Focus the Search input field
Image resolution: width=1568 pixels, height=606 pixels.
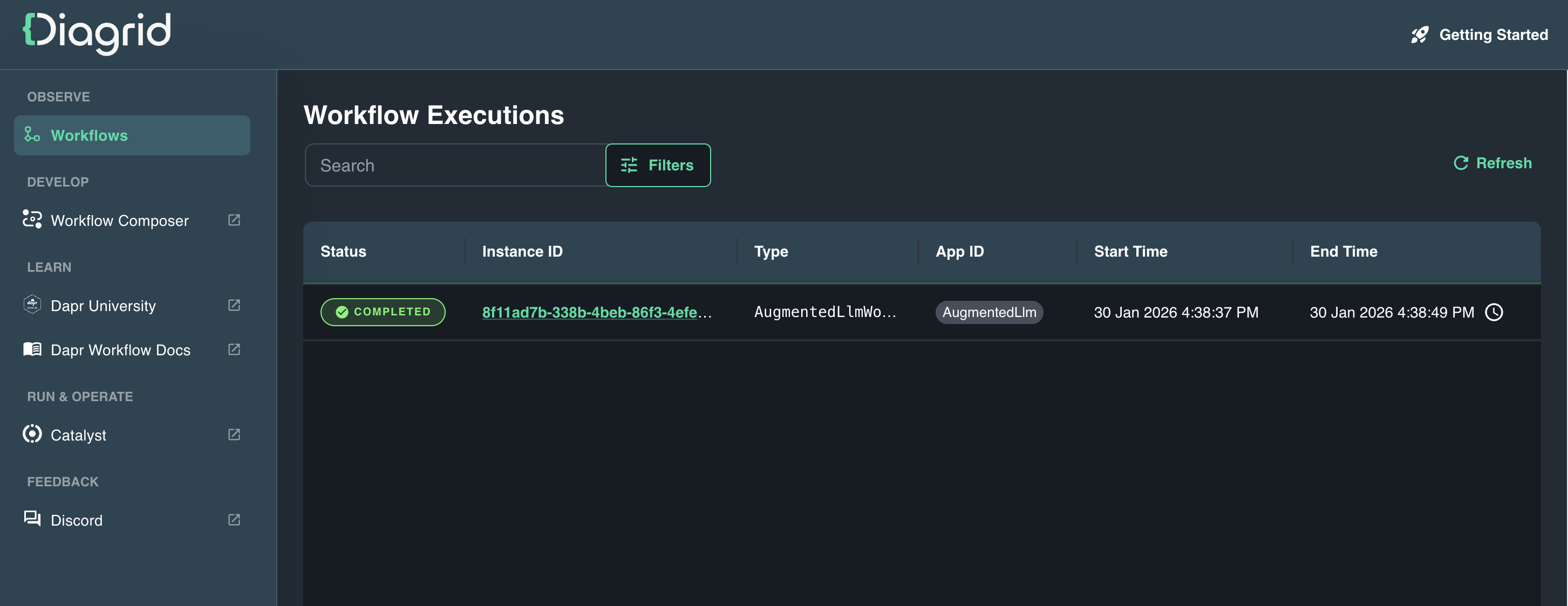(x=455, y=166)
